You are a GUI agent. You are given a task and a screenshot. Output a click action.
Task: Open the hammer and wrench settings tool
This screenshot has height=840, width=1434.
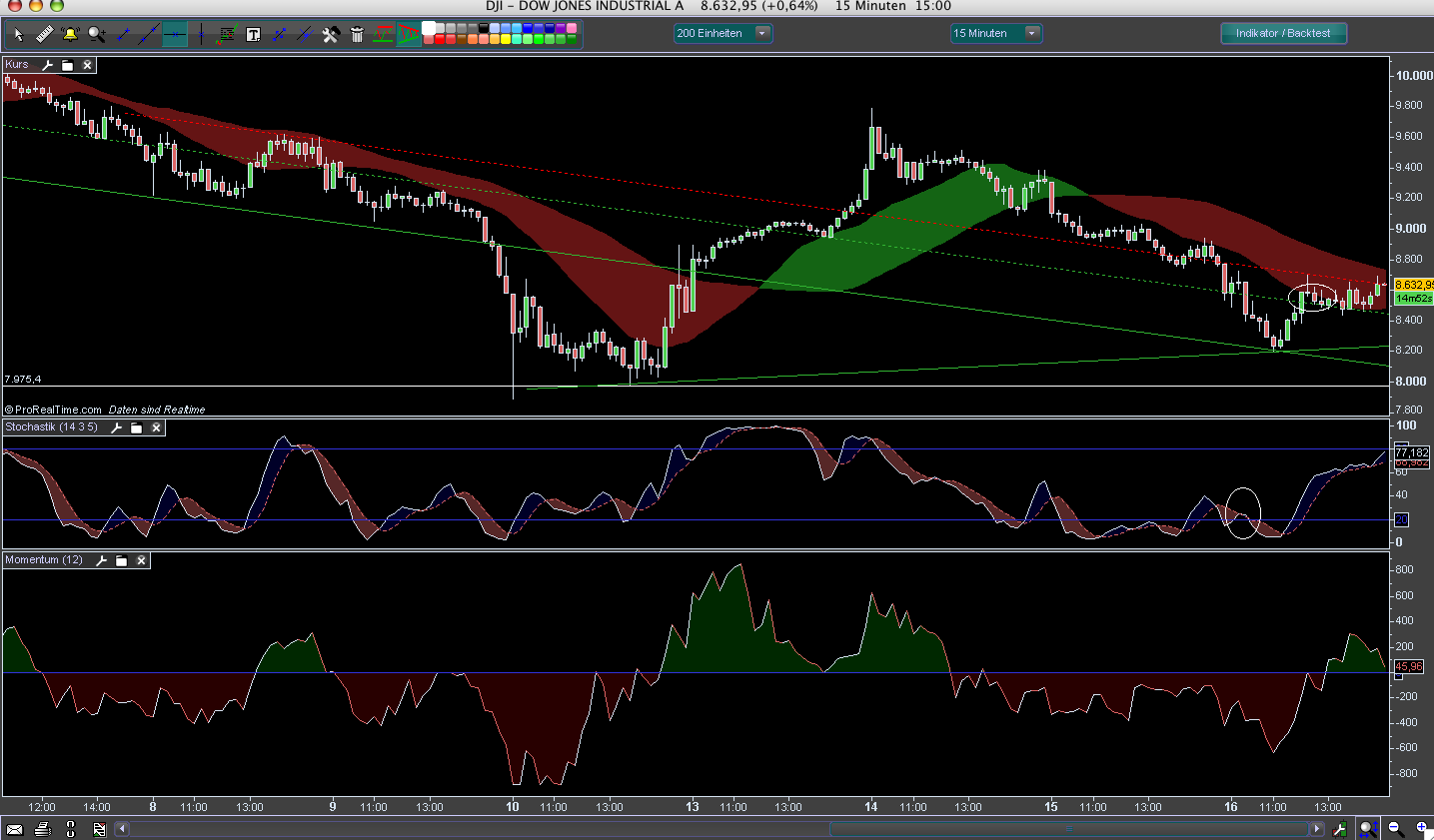click(331, 34)
